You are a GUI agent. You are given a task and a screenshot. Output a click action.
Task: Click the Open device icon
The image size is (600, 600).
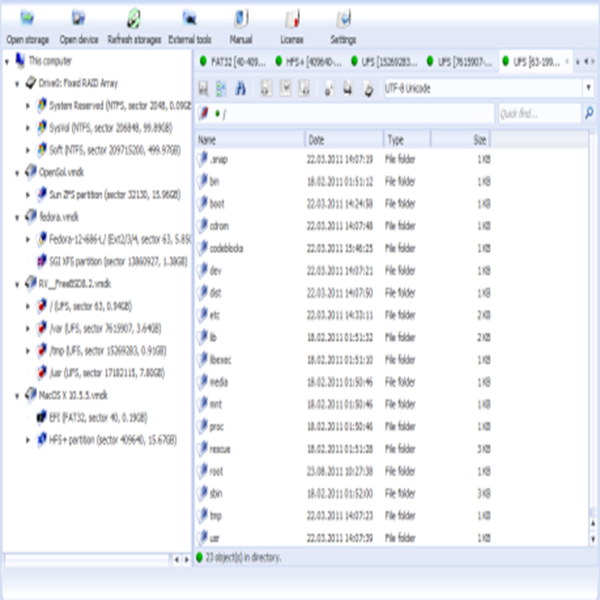pyautogui.click(x=78, y=18)
